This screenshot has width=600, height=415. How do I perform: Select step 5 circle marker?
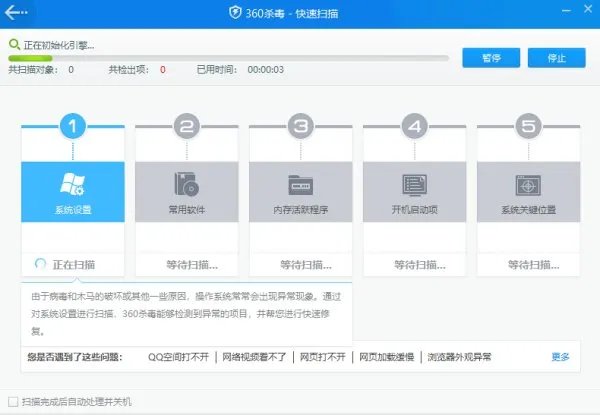528,126
